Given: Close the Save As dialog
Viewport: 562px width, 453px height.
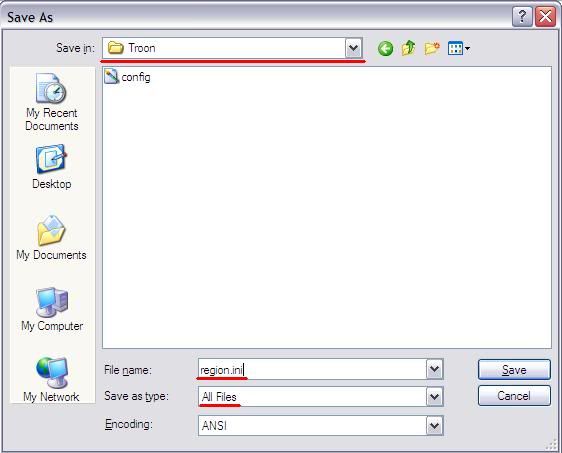Looking at the screenshot, I should [x=545, y=16].
